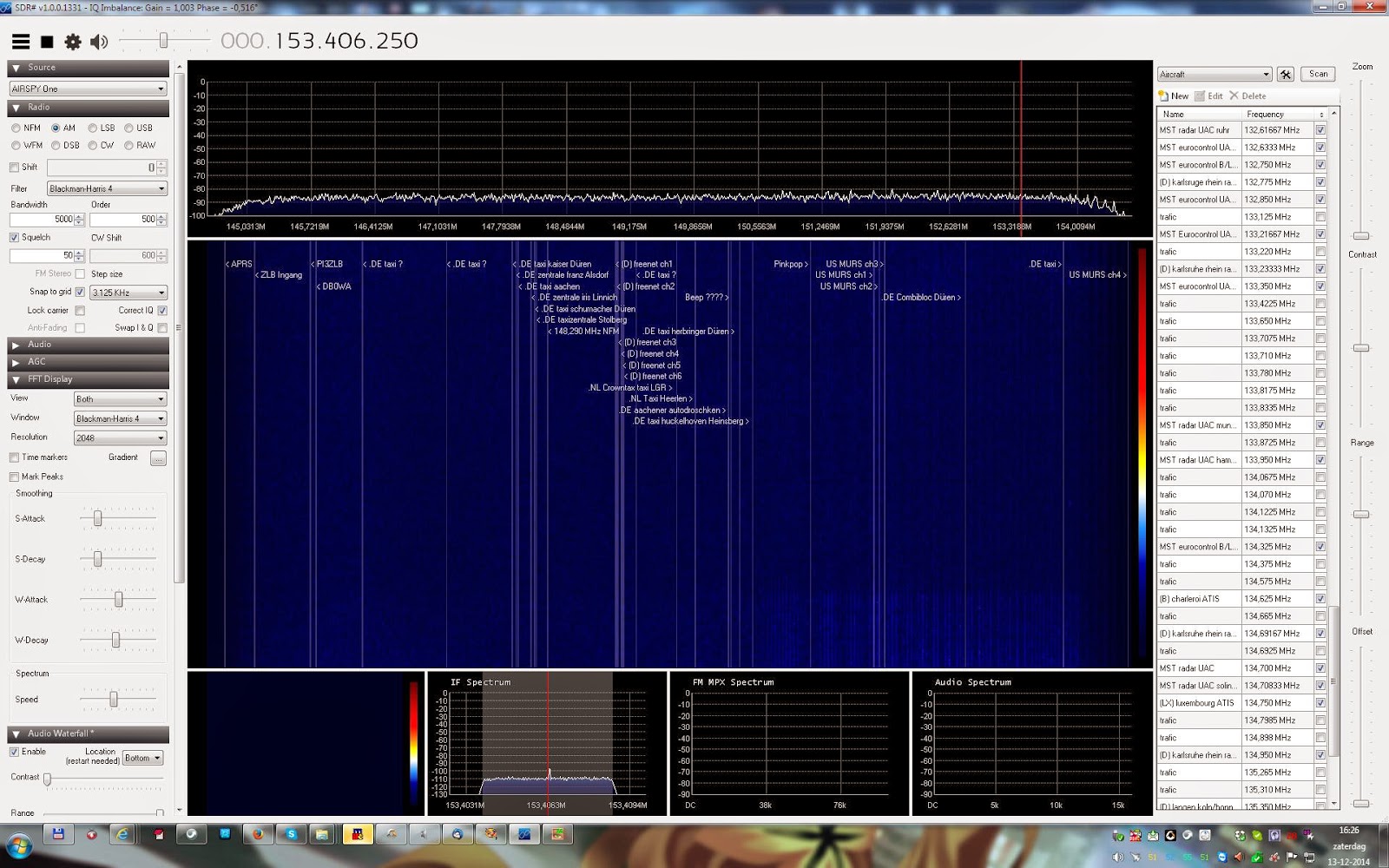The height and width of the screenshot is (868, 1389).
Task: Click Edit in the frequency manager
Action: [1208, 96]
